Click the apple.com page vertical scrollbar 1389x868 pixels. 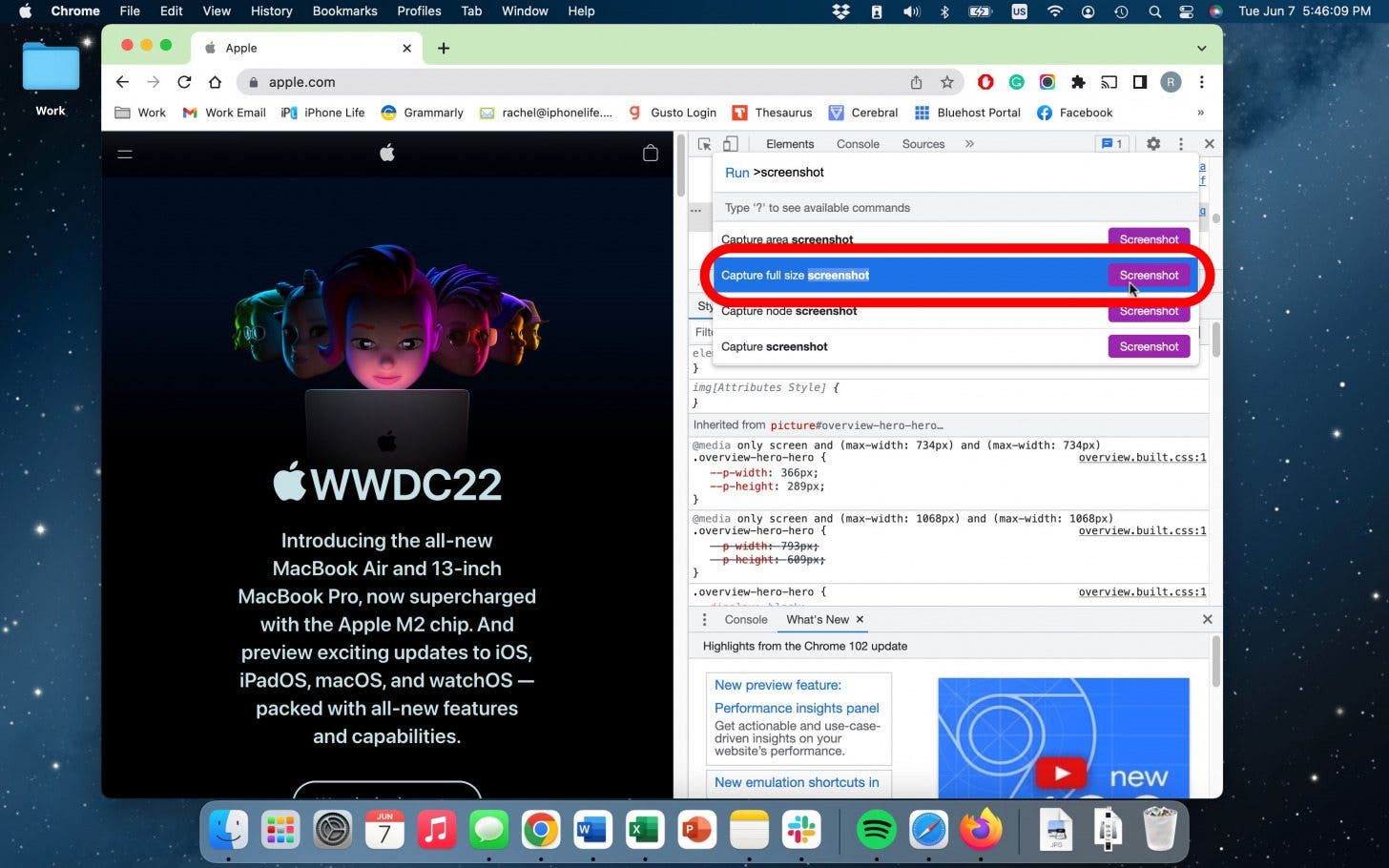pyautogui.click(x=680, y=167)
